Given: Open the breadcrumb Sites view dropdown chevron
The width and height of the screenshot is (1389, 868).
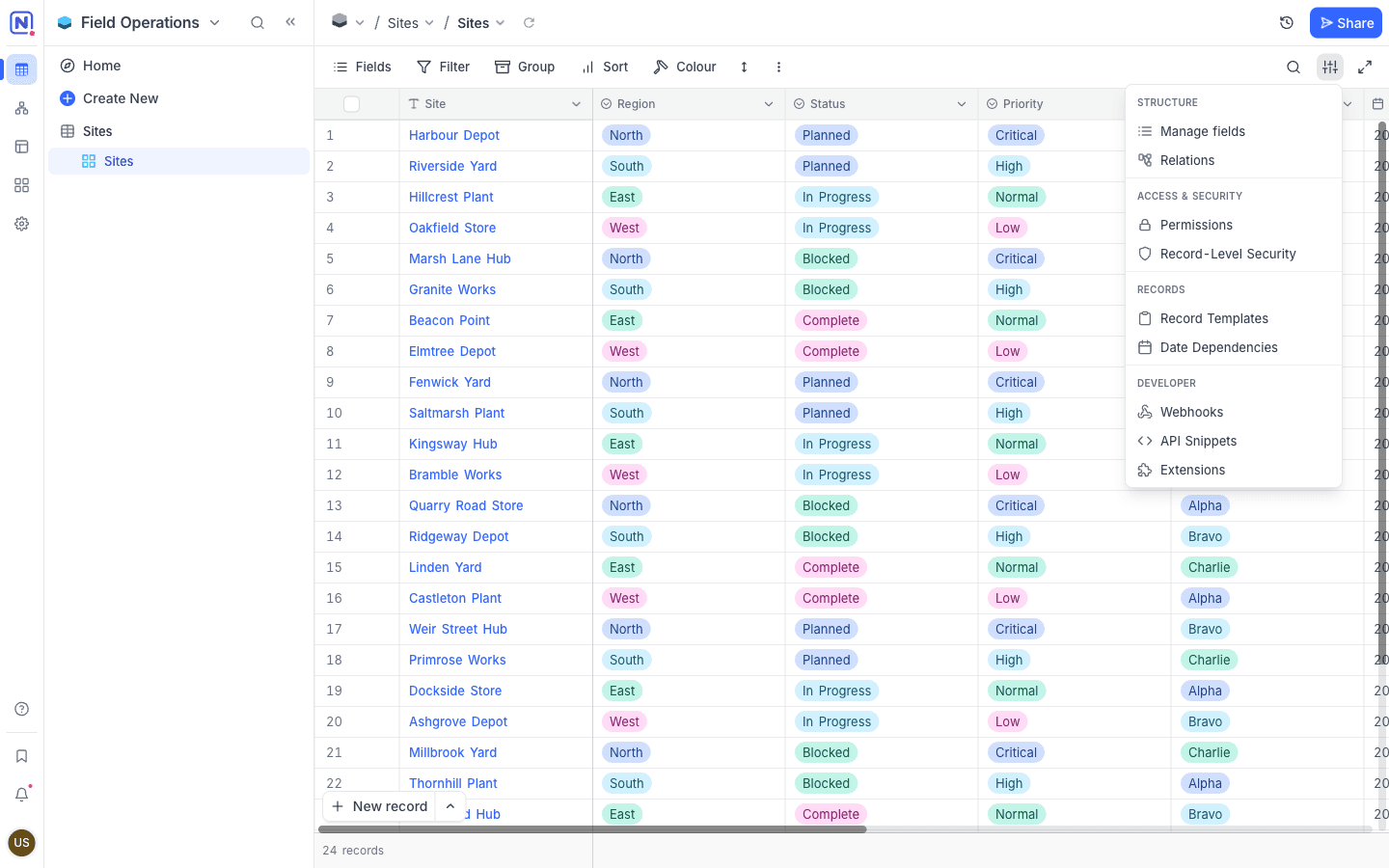Looking at the screenshot, I should 501,23.
